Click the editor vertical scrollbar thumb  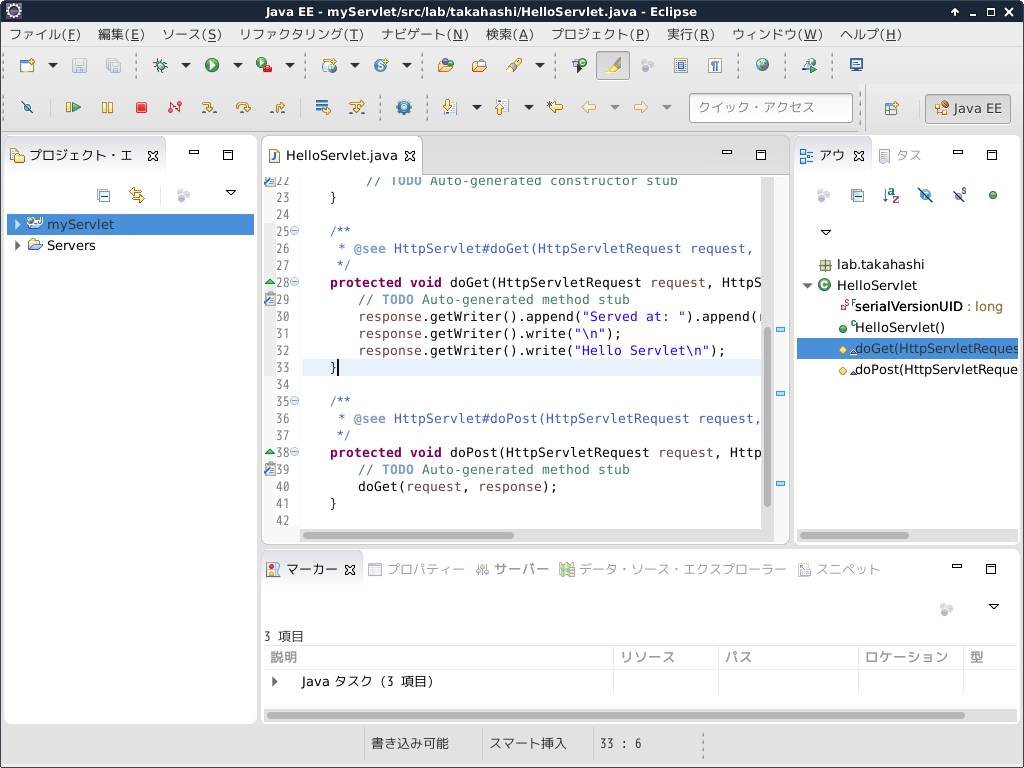pyautogui.click(x=767, y=416)
